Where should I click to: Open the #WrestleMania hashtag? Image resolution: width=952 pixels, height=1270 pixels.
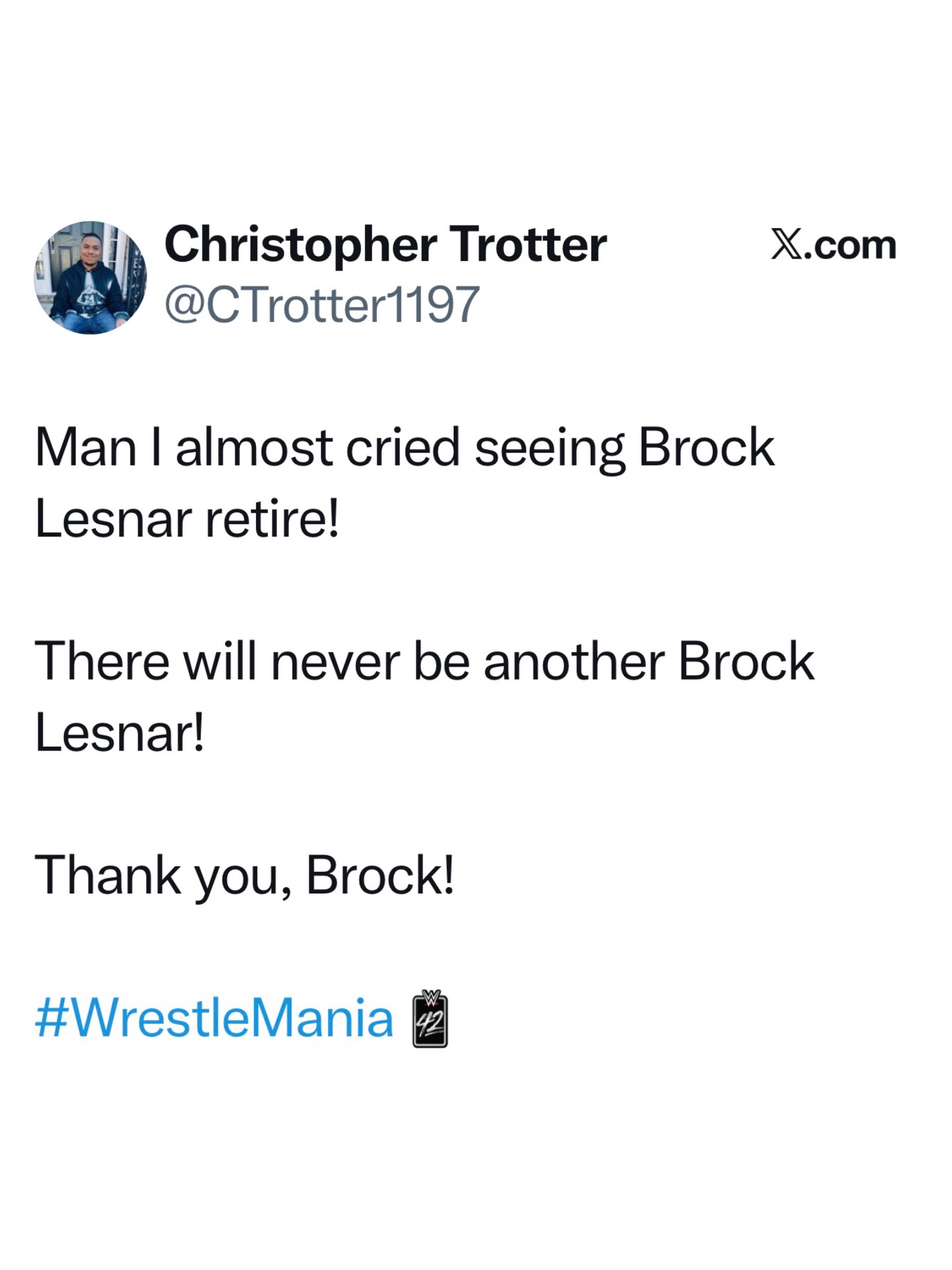click(214, 1019)
